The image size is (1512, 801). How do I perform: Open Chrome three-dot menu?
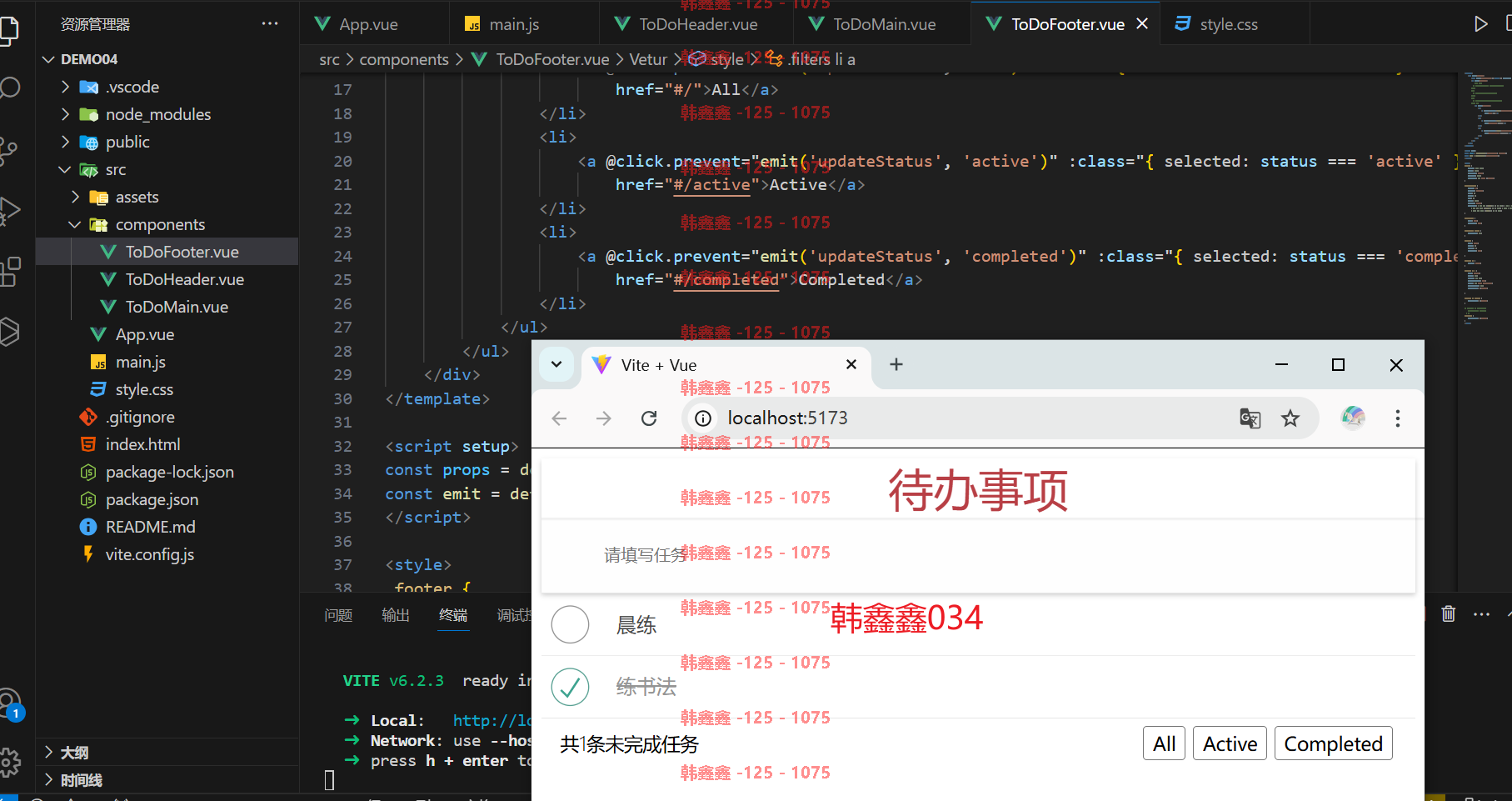(1398, 418)
